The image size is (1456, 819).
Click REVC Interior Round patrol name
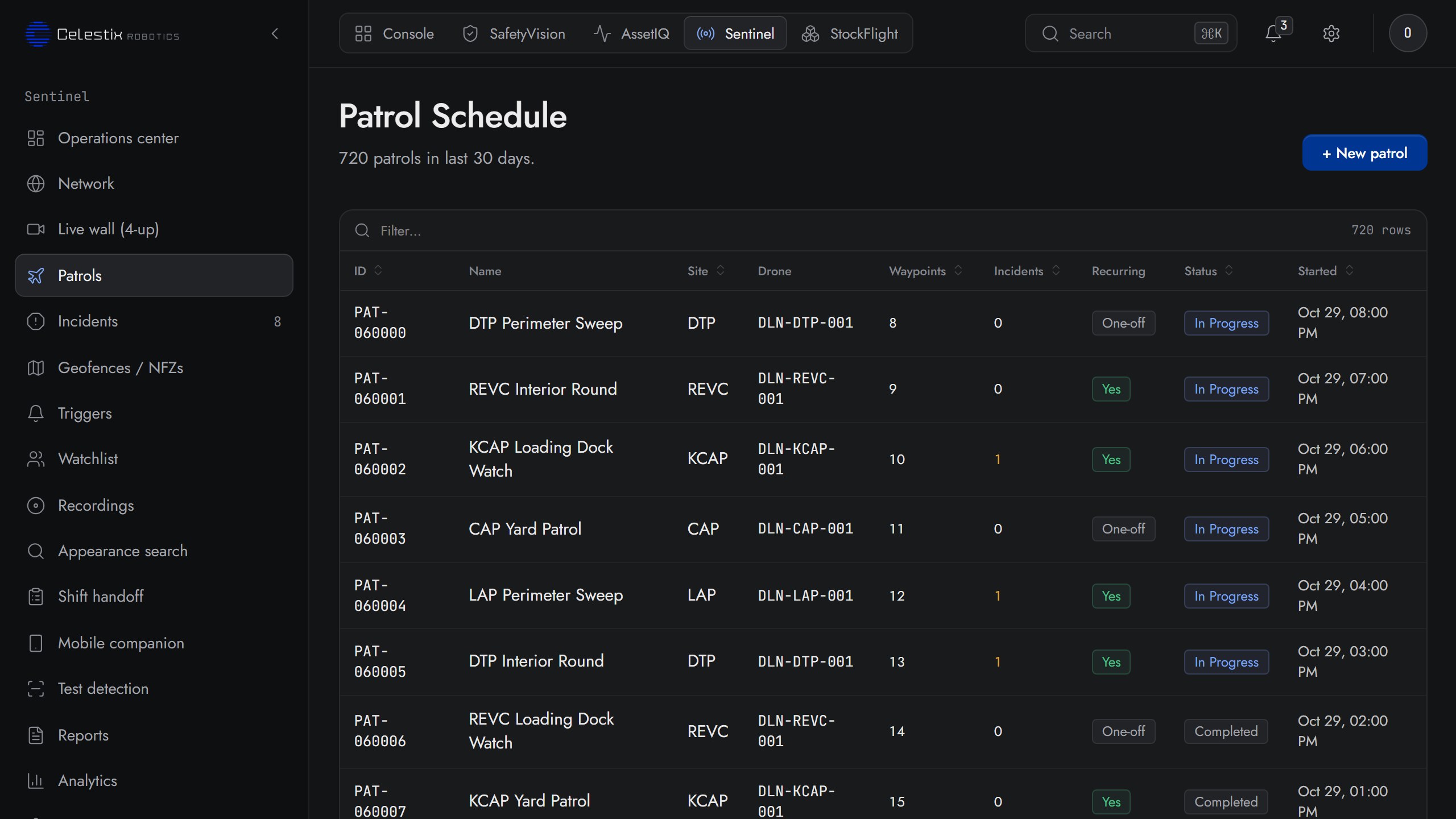(543, 389)
